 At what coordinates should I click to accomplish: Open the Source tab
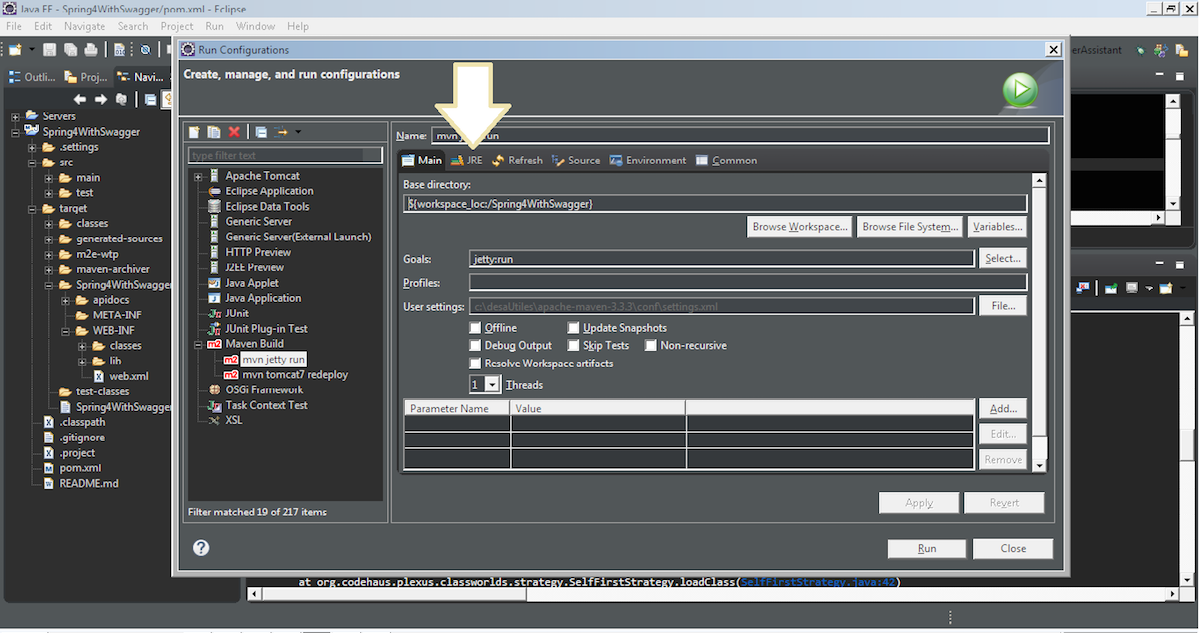tap(576, 160)
